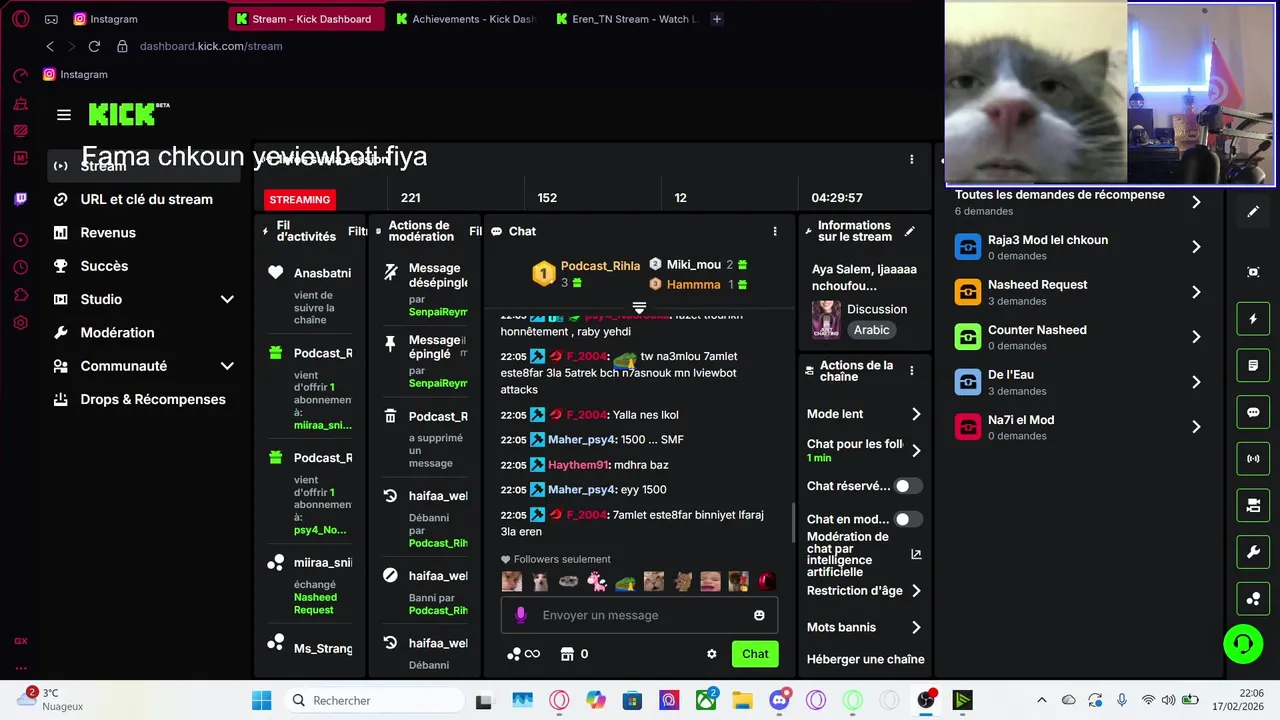Switch to Achievements - Kick Dashboard tab

click(x=465, y=19)
